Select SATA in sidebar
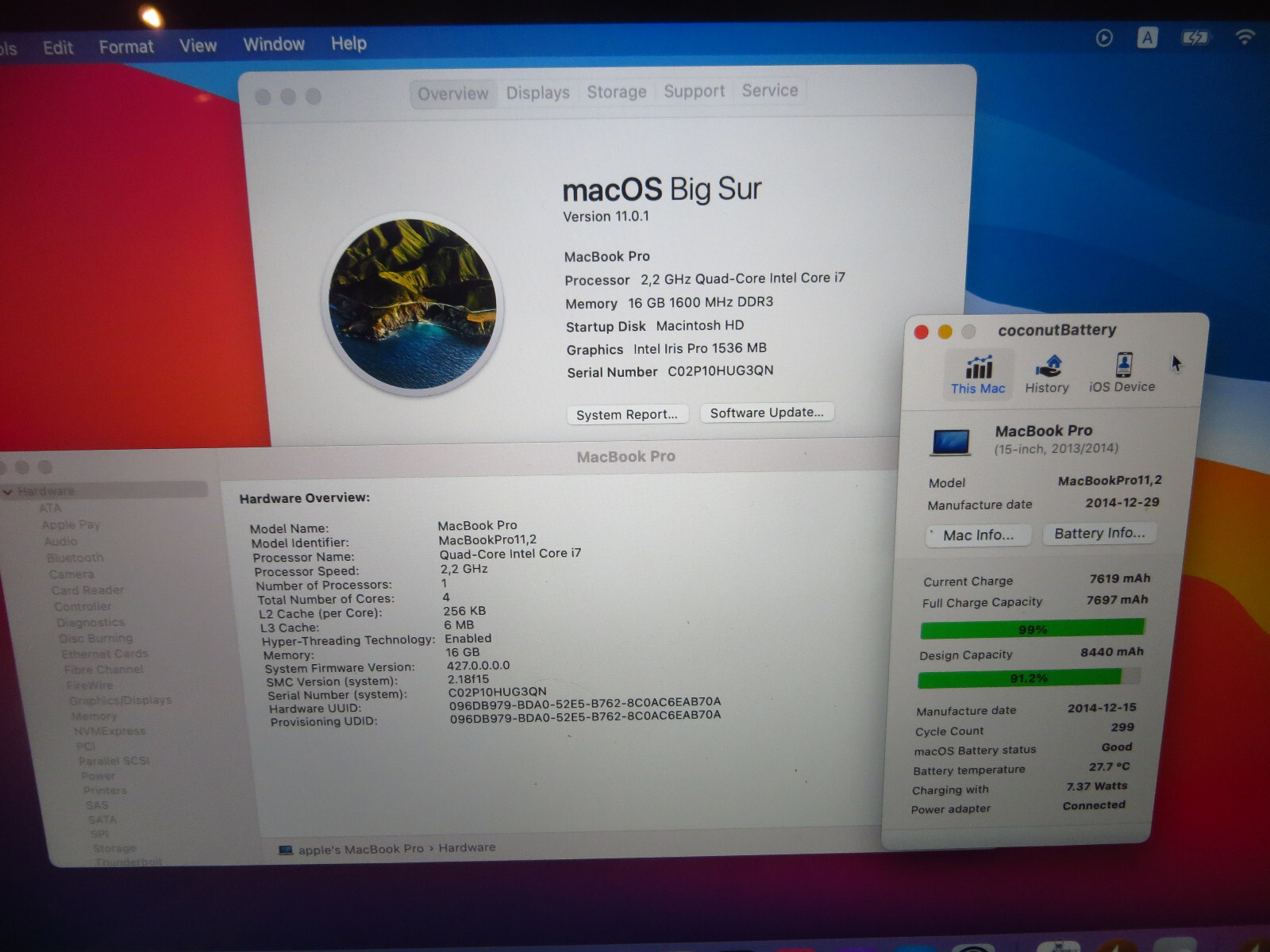The image size is (1270, 952). [102, 820]
